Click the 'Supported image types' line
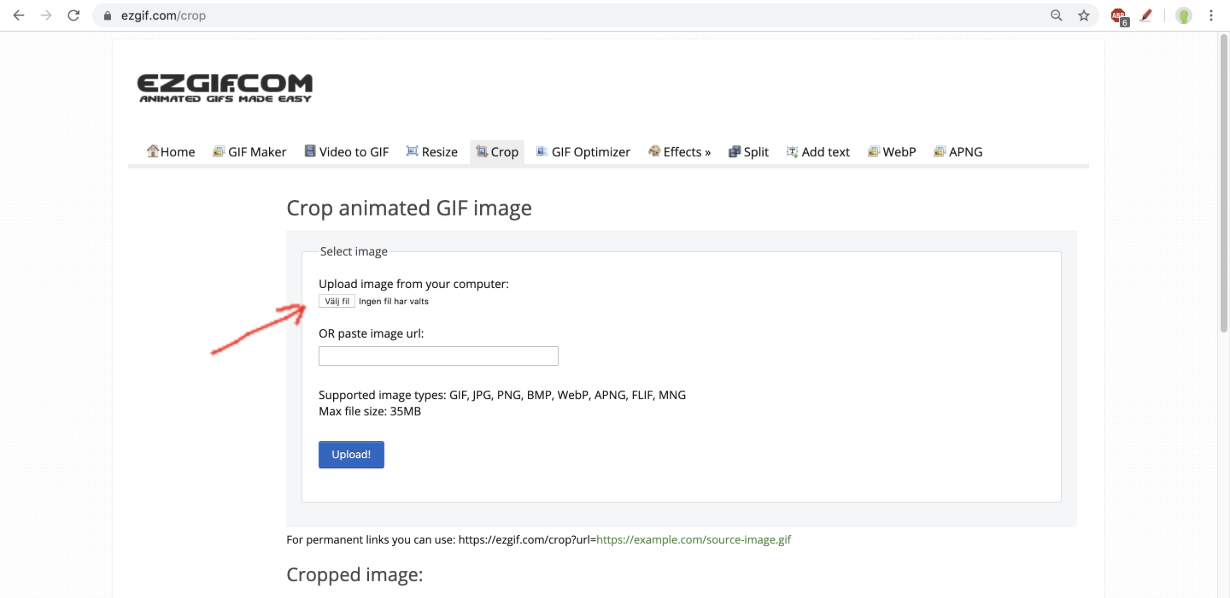Viewport: 1230px width, 598px height. (502, 395)
